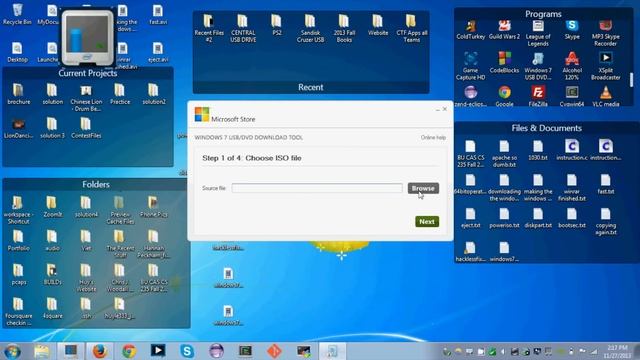640x360 pixels.
Task: Open poweriso.txt file
Action: (504, 218)
